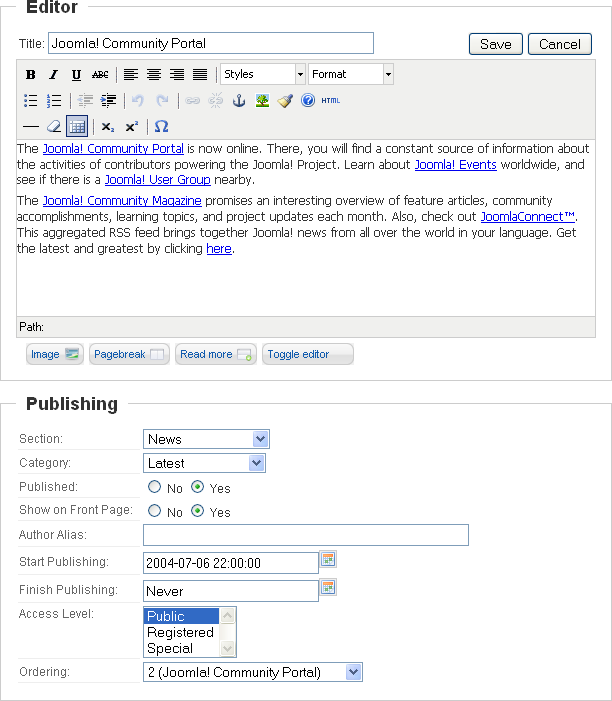Open the Joomla! Community Magazine link
Screen dimensions: 612x701
click(122, 201)
